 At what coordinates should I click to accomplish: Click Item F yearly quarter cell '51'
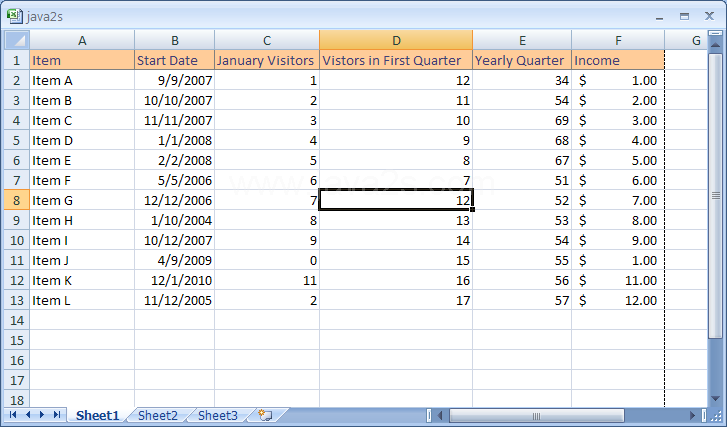pos(522,180)
